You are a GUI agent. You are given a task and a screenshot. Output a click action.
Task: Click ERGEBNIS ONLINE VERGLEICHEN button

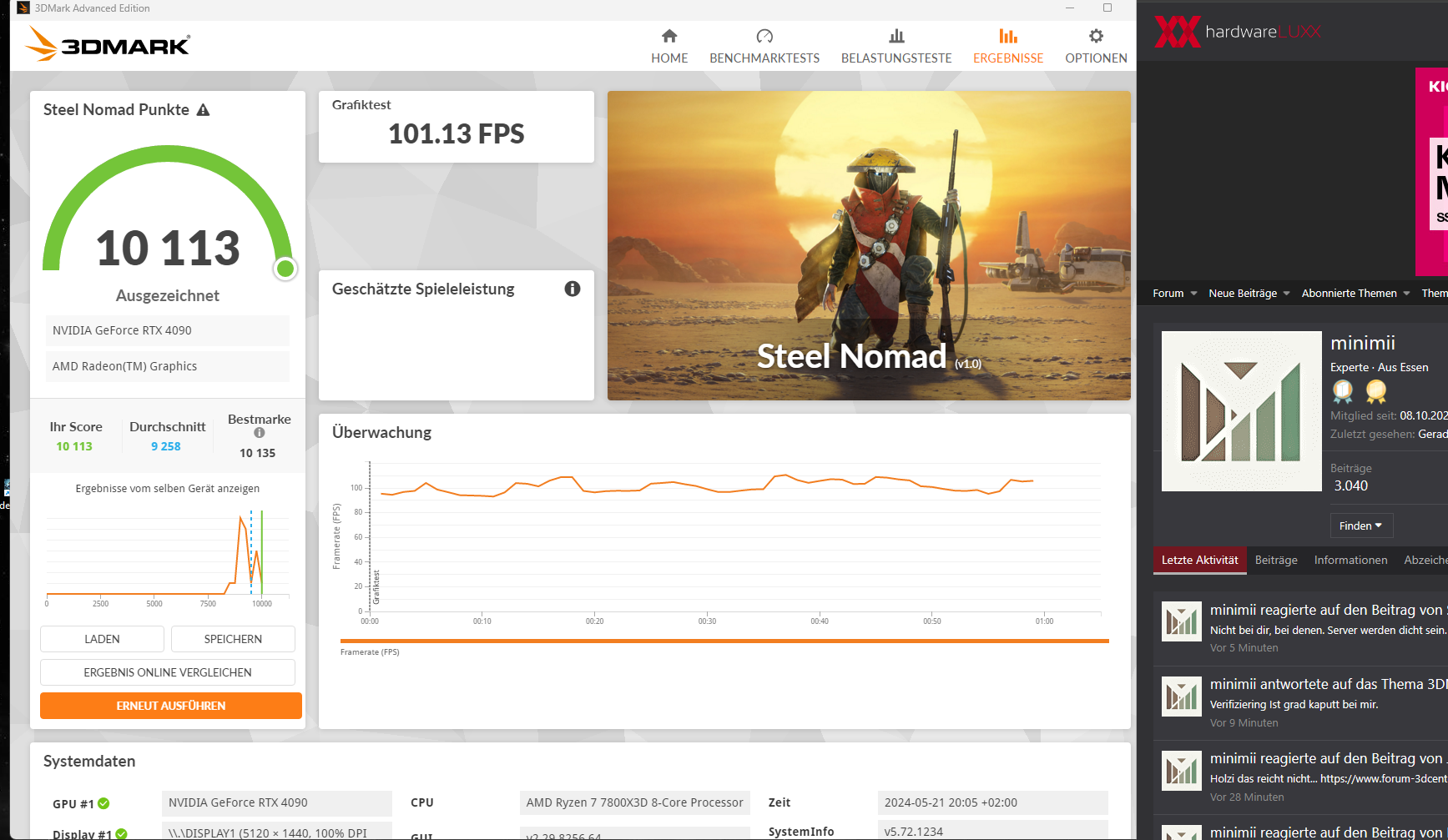tap(168, 672)
